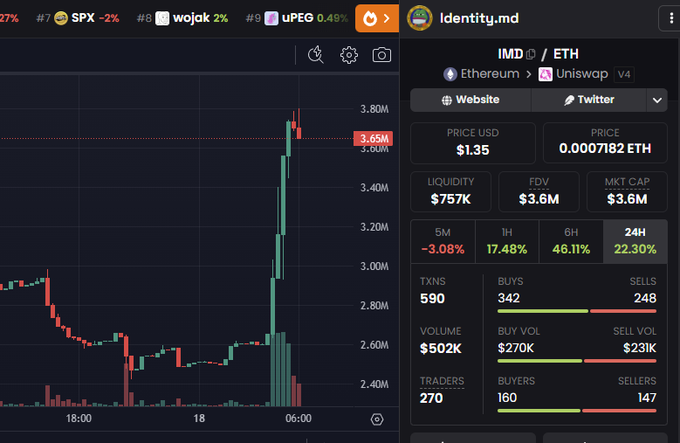The height and width of the screenshot is (443, 680).
Task: Click the Identity.md token avatar
Action: (419, 18)
